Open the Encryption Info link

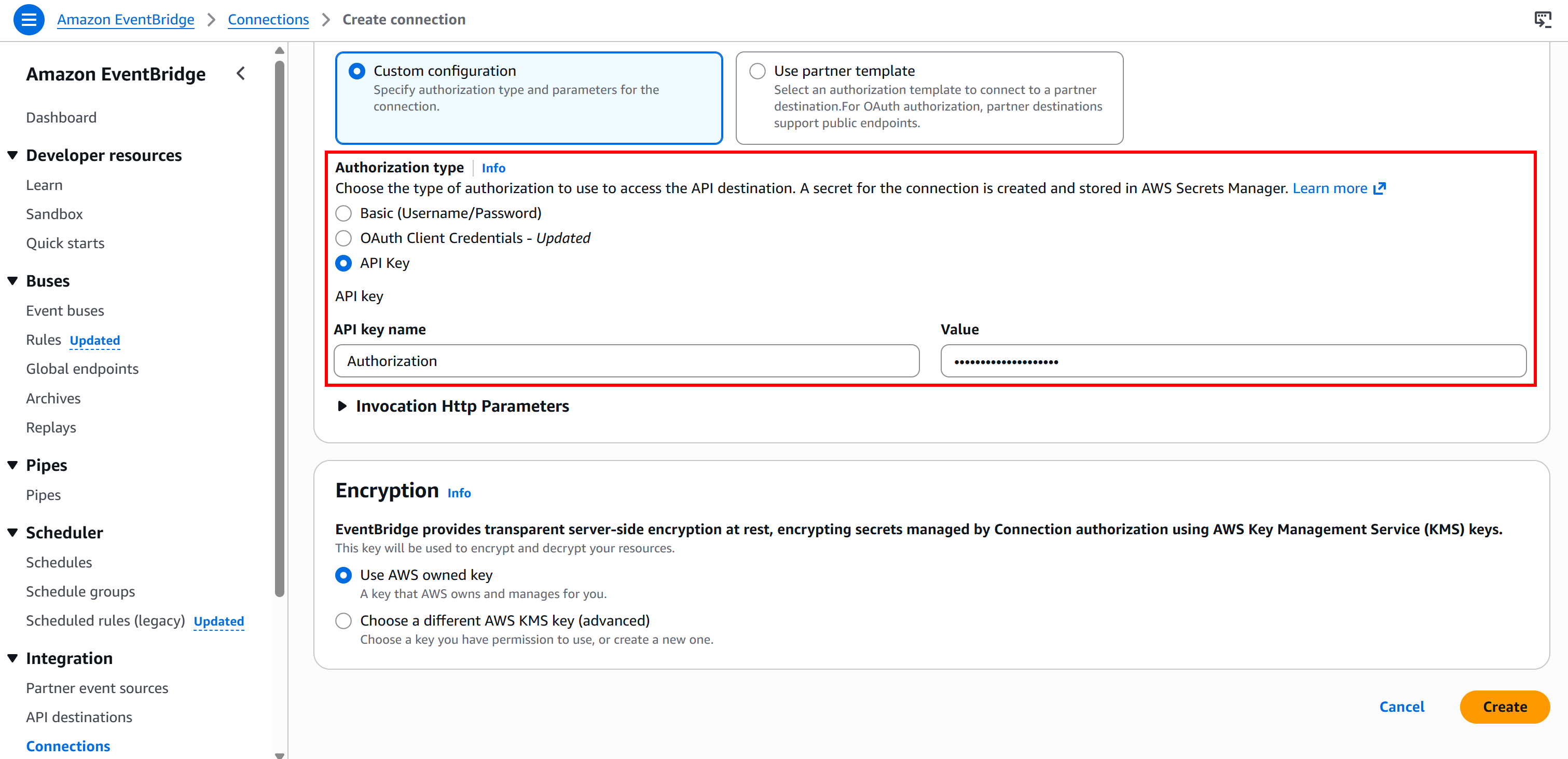point(458,492)
